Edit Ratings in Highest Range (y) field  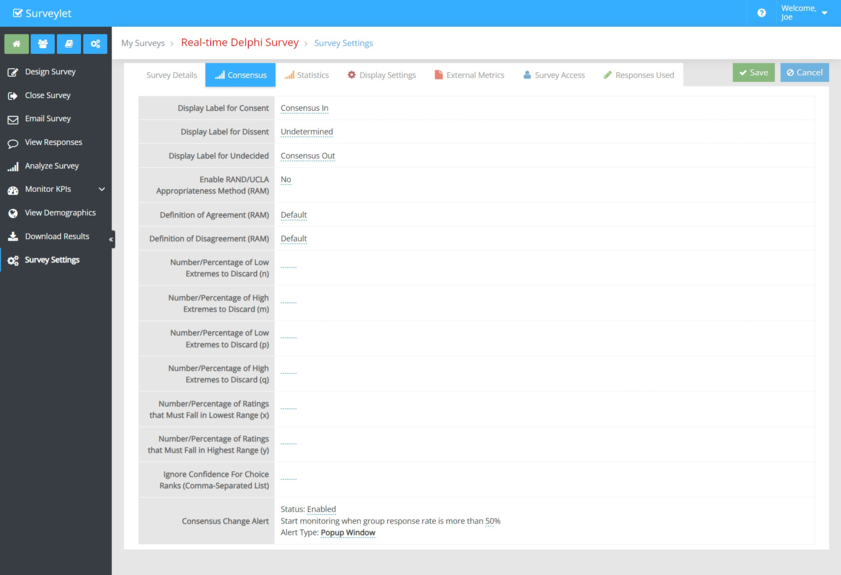[289, 444]
